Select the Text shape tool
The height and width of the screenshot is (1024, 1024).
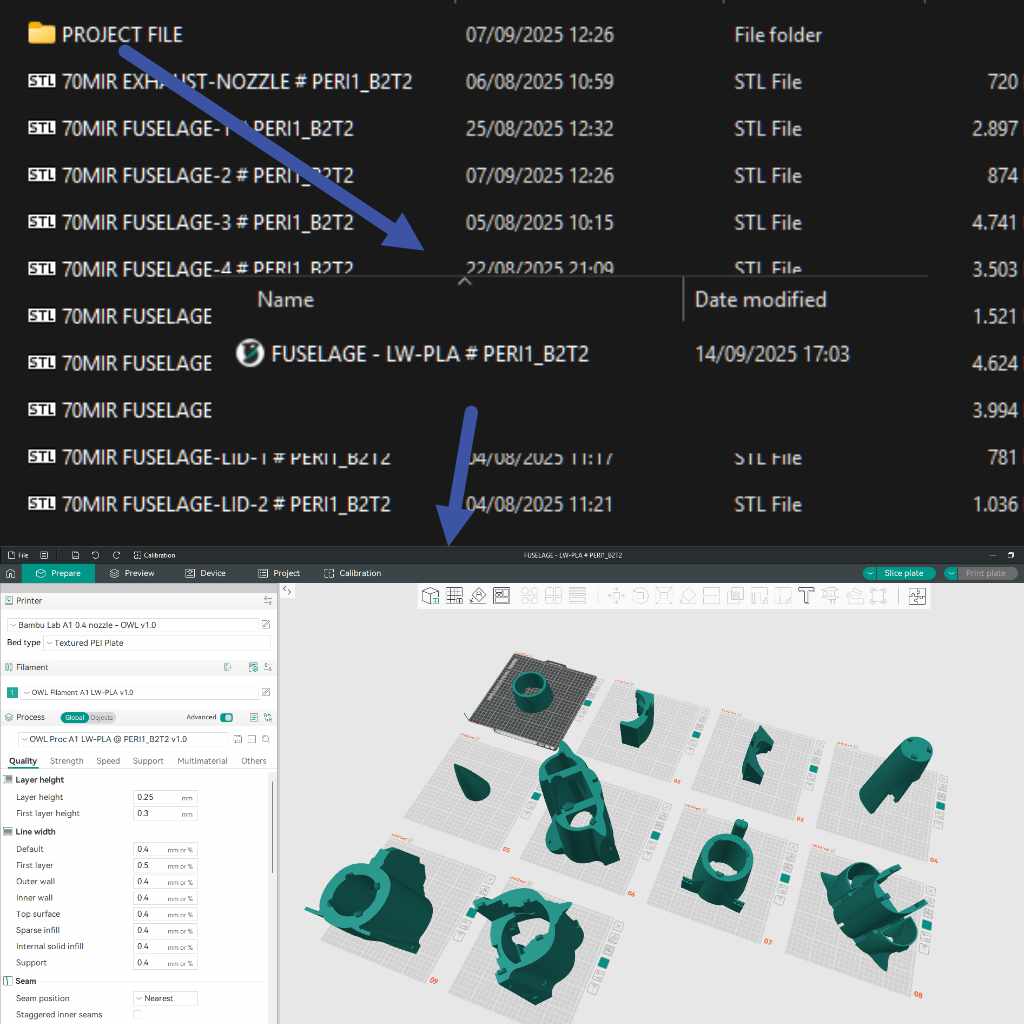click(x=807, y=596)
